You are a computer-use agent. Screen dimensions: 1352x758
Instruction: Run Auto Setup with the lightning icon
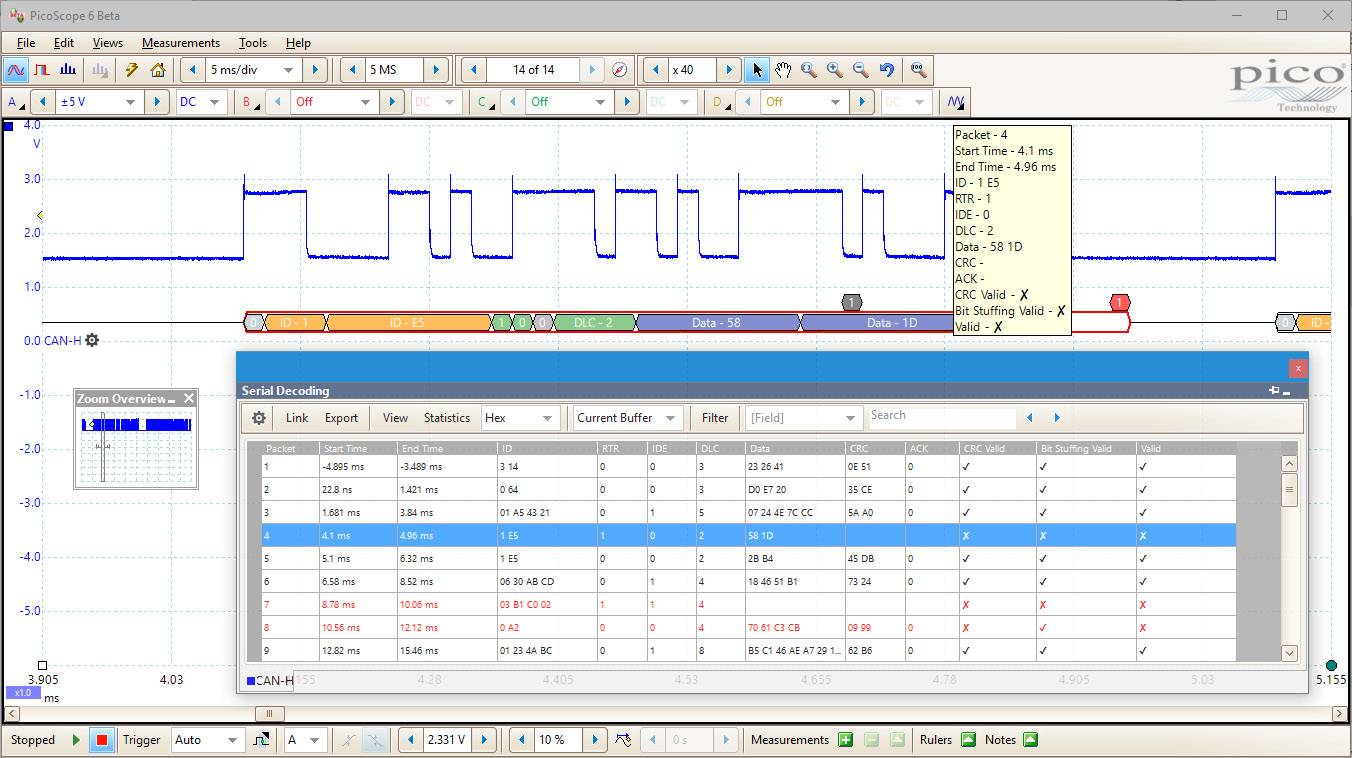(x=131, y=70)
